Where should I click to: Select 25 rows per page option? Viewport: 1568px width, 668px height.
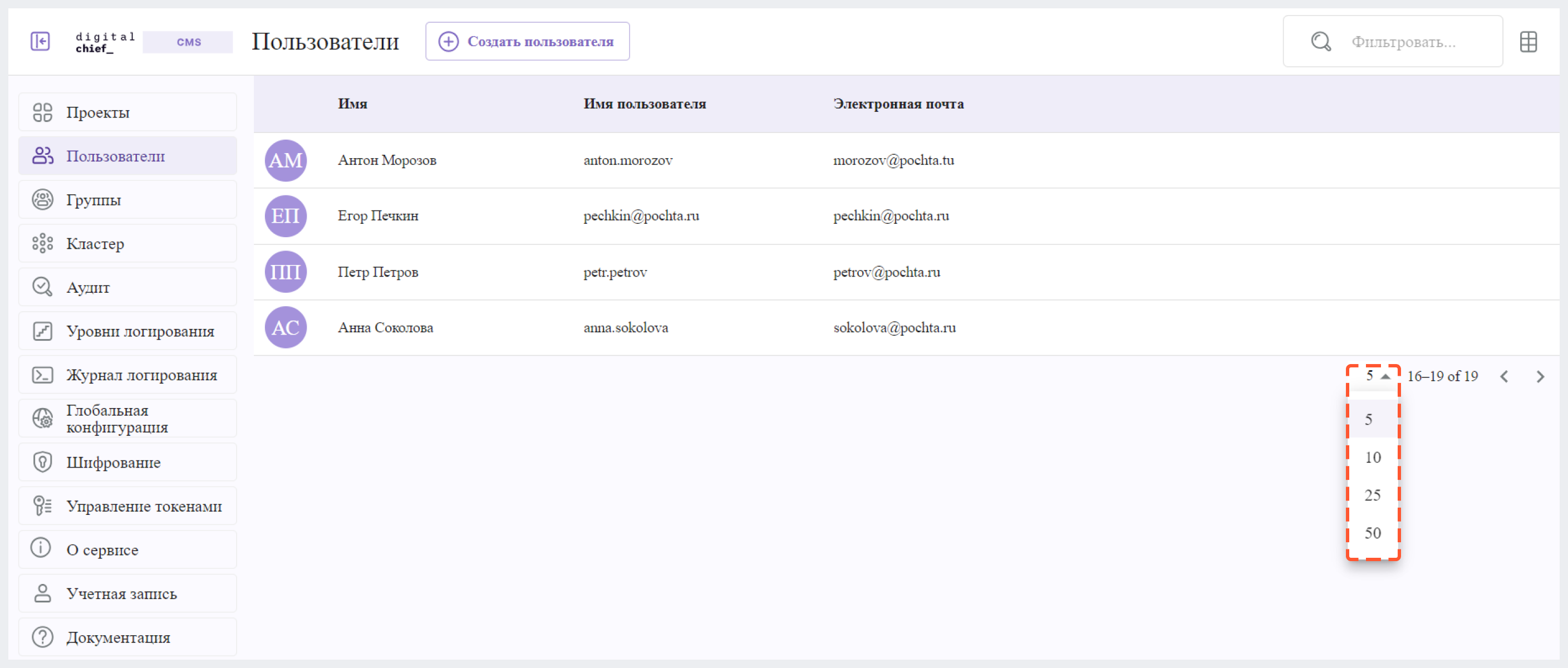click(x=1373, y=495)
